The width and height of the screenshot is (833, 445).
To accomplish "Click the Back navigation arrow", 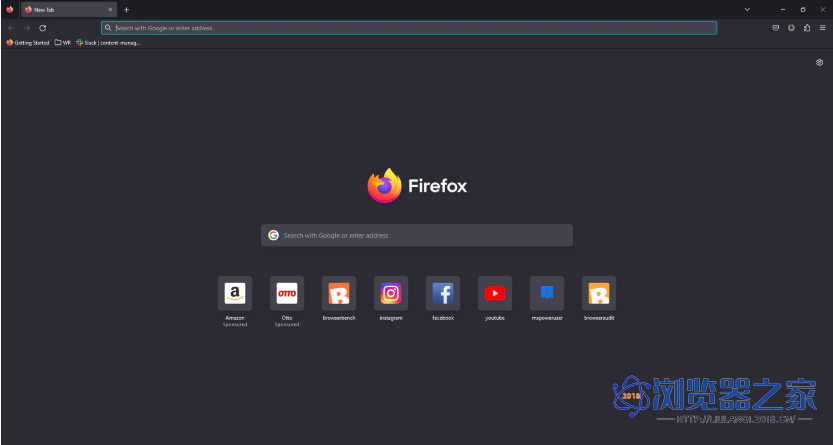I will (11, 28).
